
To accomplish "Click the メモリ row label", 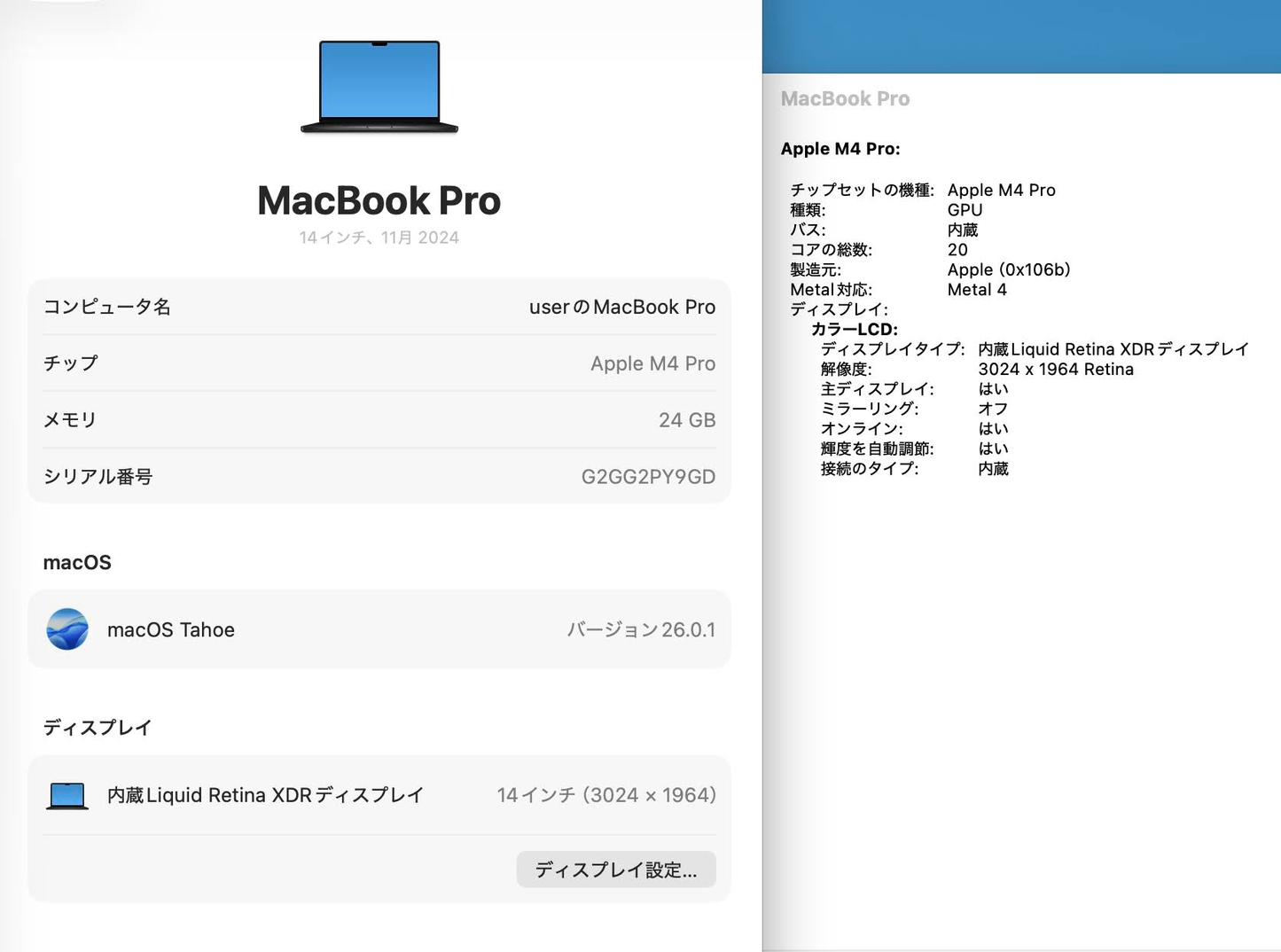I will point(70,420).
